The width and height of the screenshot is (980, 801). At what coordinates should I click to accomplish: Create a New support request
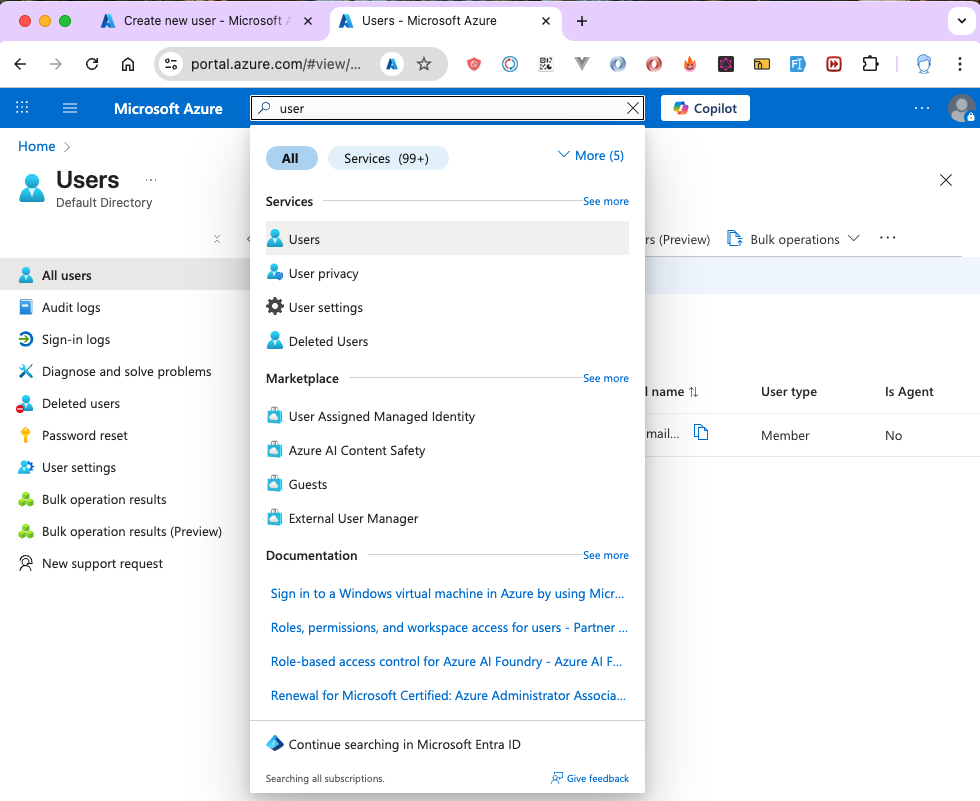(100, 563)
